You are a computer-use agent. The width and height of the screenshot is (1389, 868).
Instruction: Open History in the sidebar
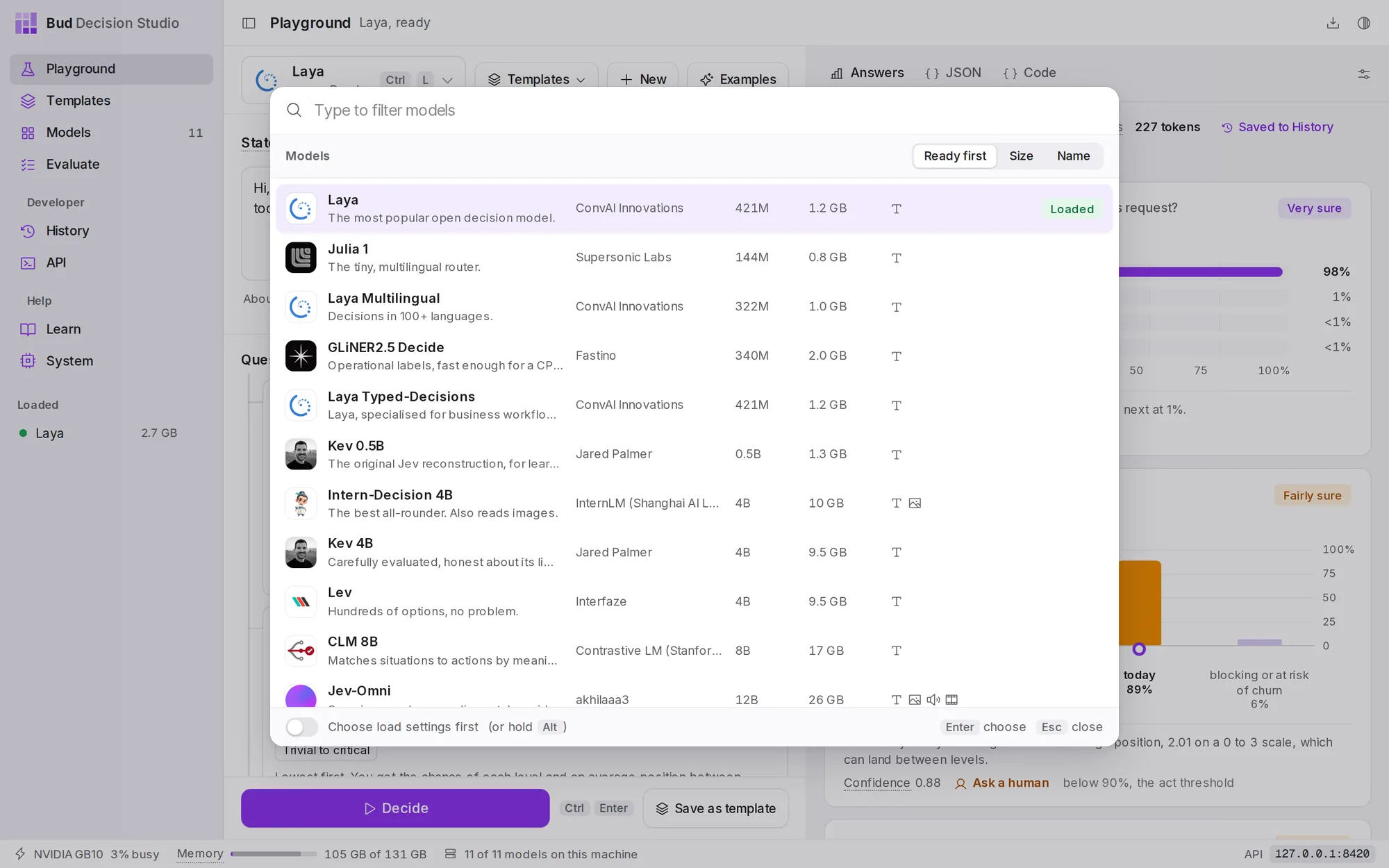pos(111,231)
